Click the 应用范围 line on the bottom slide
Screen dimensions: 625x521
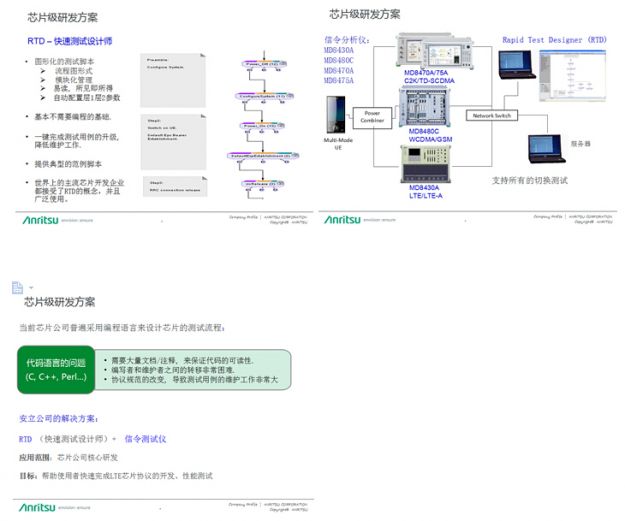[69, 457]
